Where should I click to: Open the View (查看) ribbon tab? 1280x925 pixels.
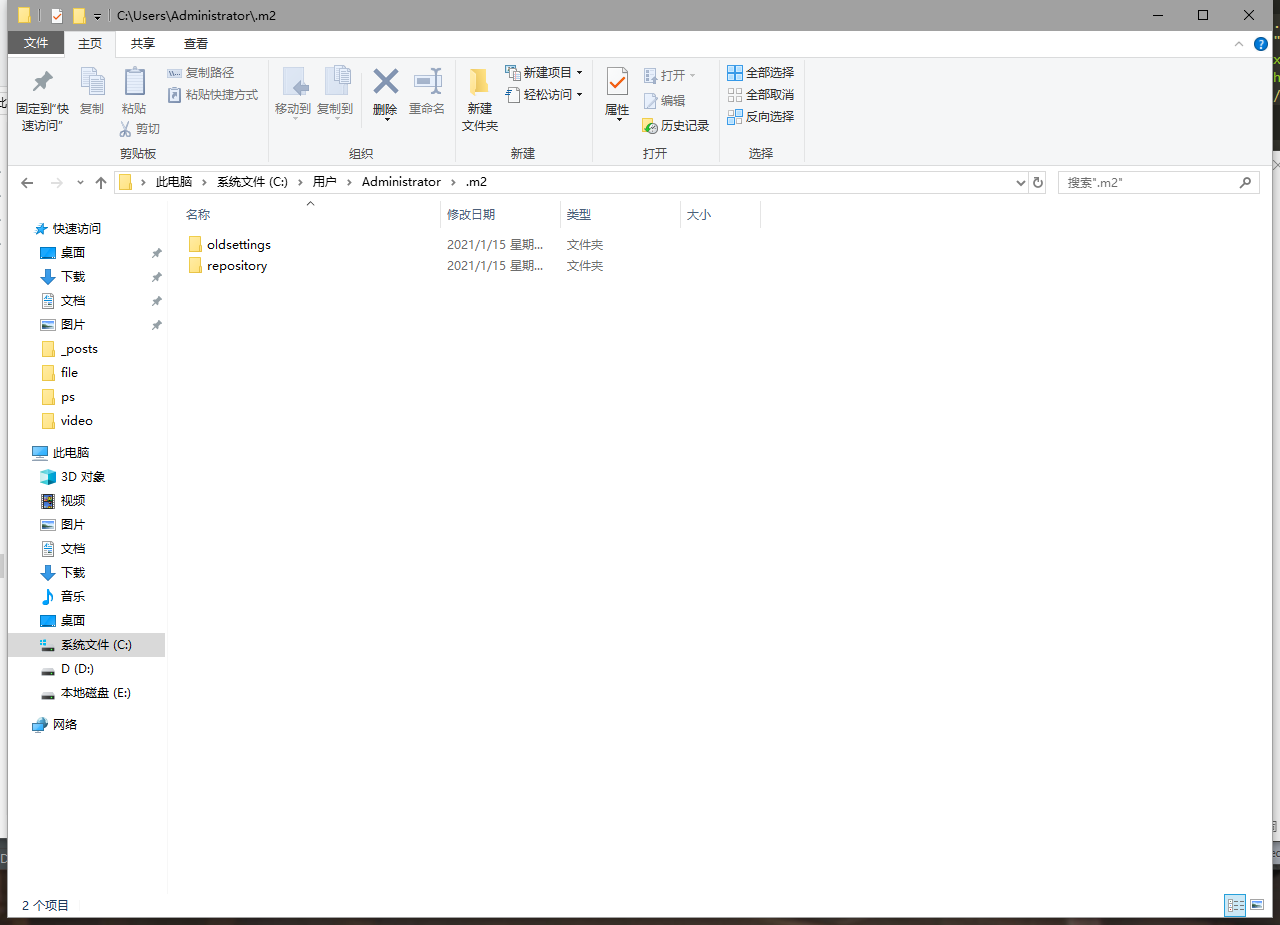(x=196, y=44)
